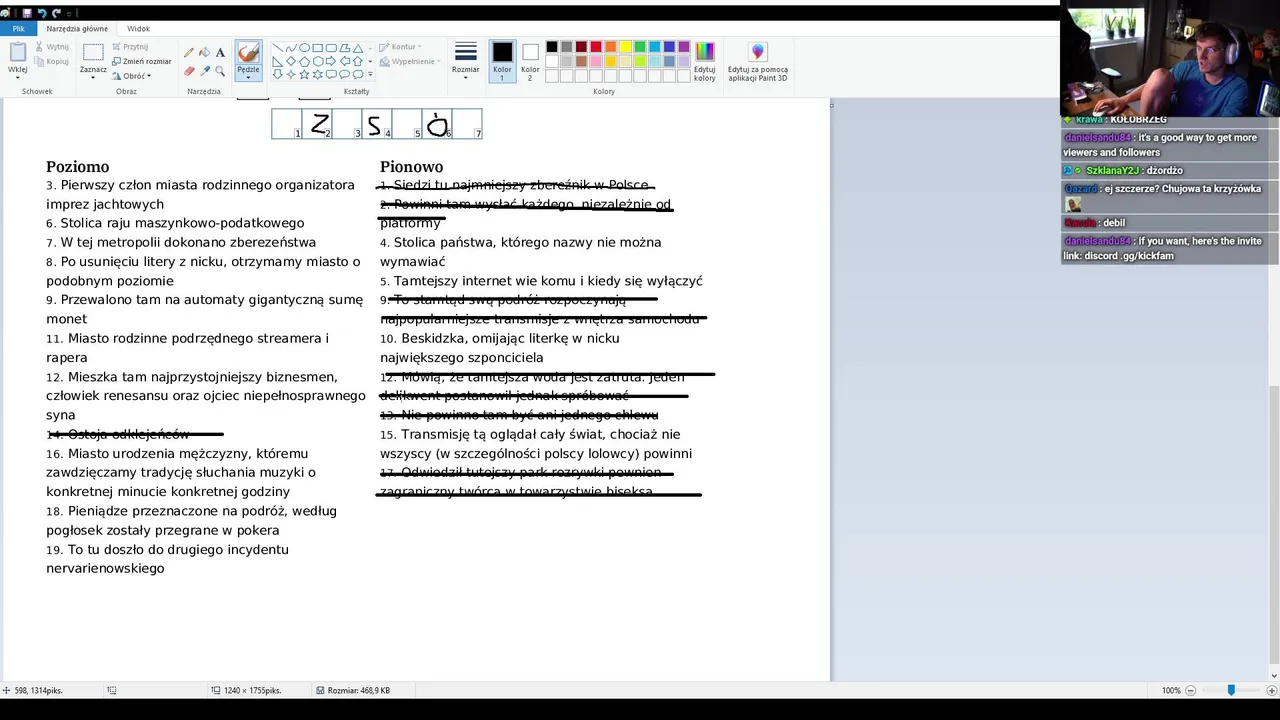Open the Plik file menu
This screenshot has width=1280, height=720.
pos(18,29)
